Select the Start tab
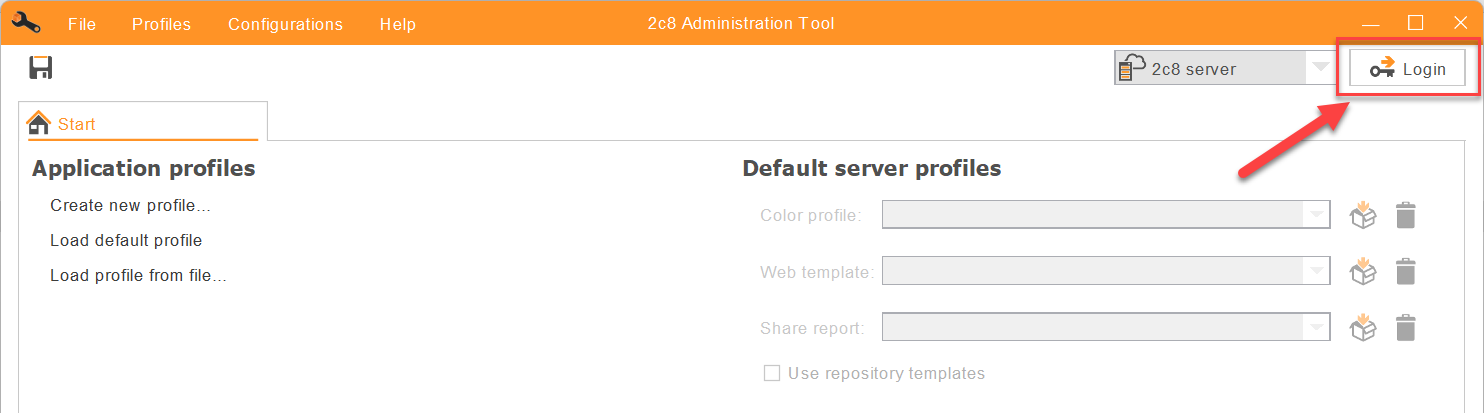Screen dimensions: 1484x413 point(142,123)
